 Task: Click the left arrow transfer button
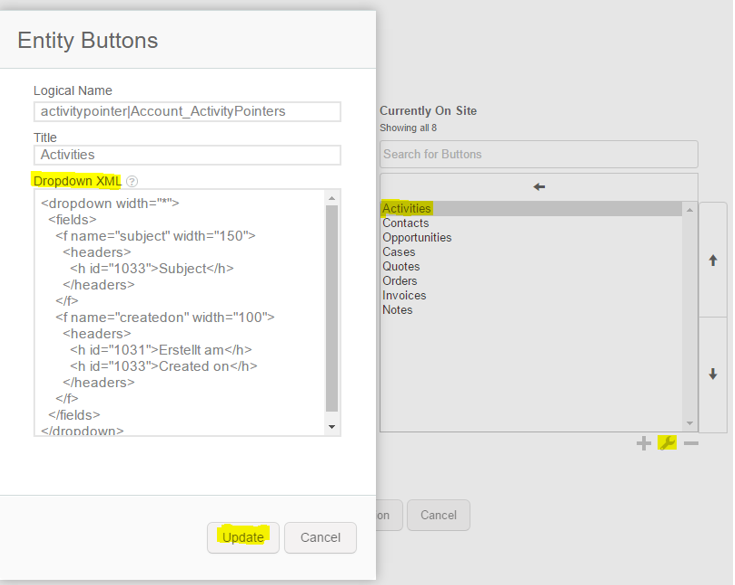pos(539,187)
